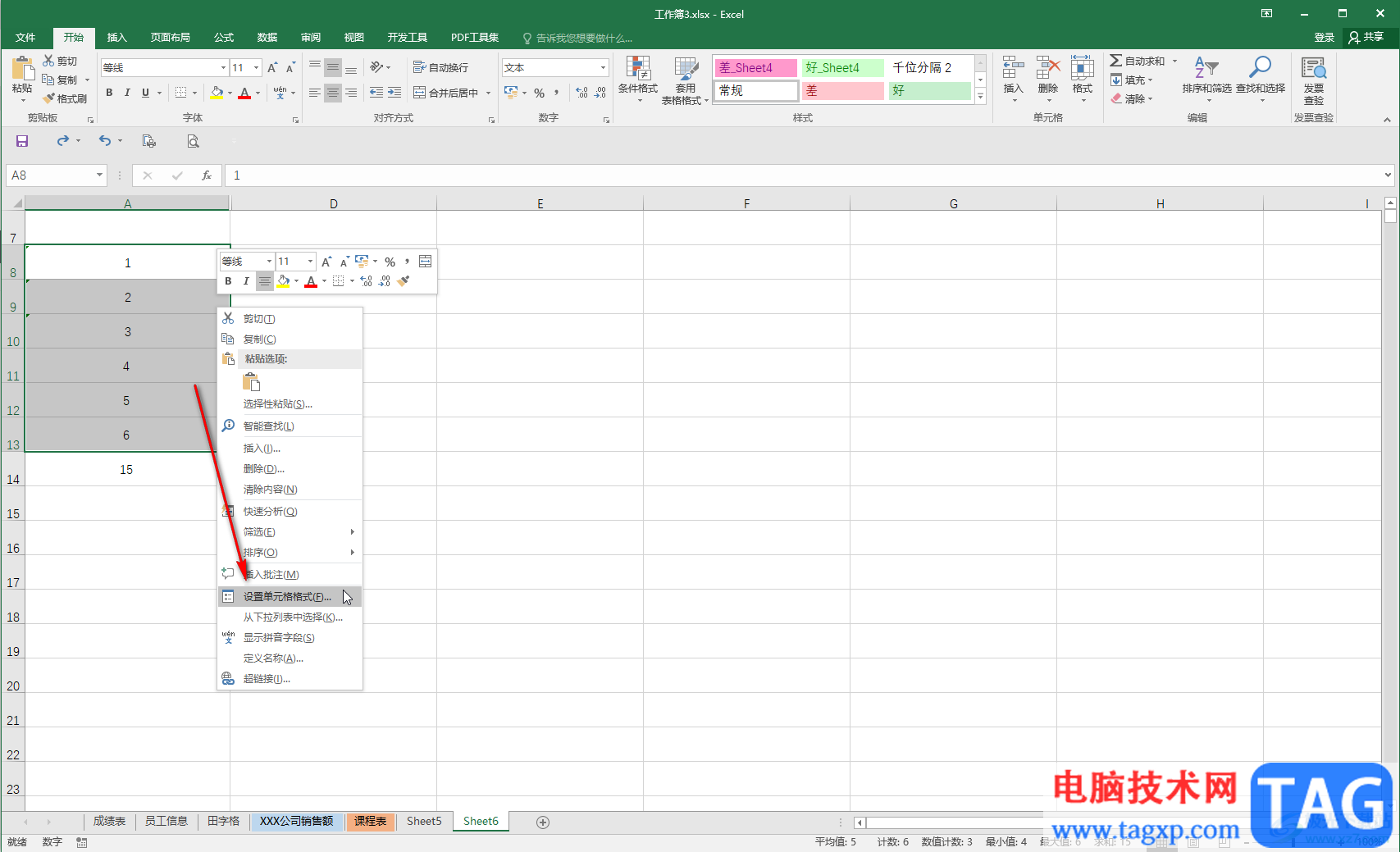
Task: Toggle Bold in the ribbon
Action: tap(109, 93)
